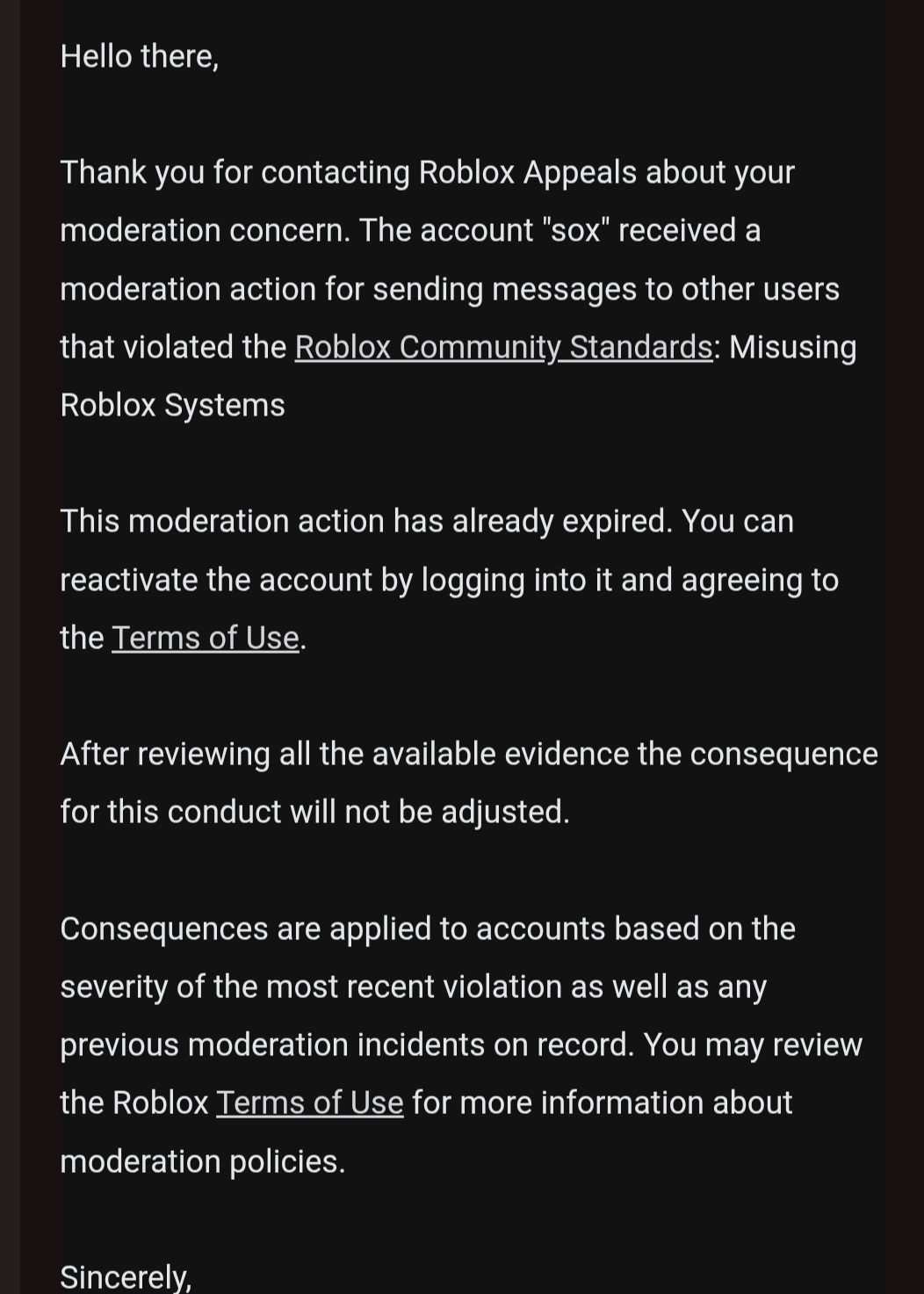Image resolution: width=924 pixels, height=1294 pixels.
Task: Click 'for more information about' text
Action: click(x=603, y=1102)
